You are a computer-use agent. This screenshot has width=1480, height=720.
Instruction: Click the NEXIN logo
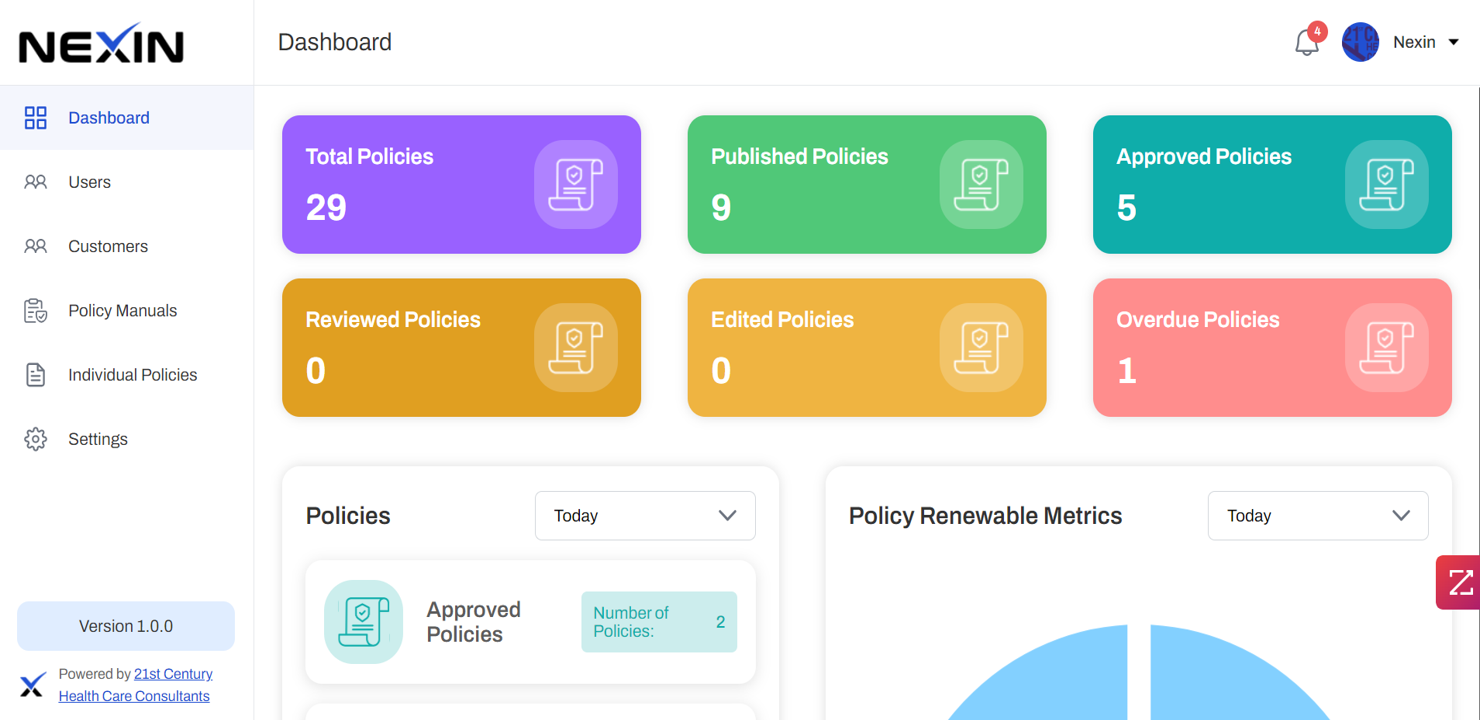click(102, 45)
